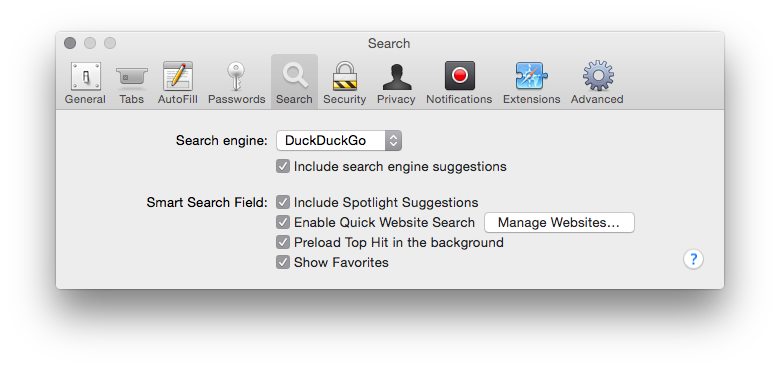Screen dimensions: 780x369
Task: Select the Extensions puzzle piece icon
Action: [x=531, y=76]
